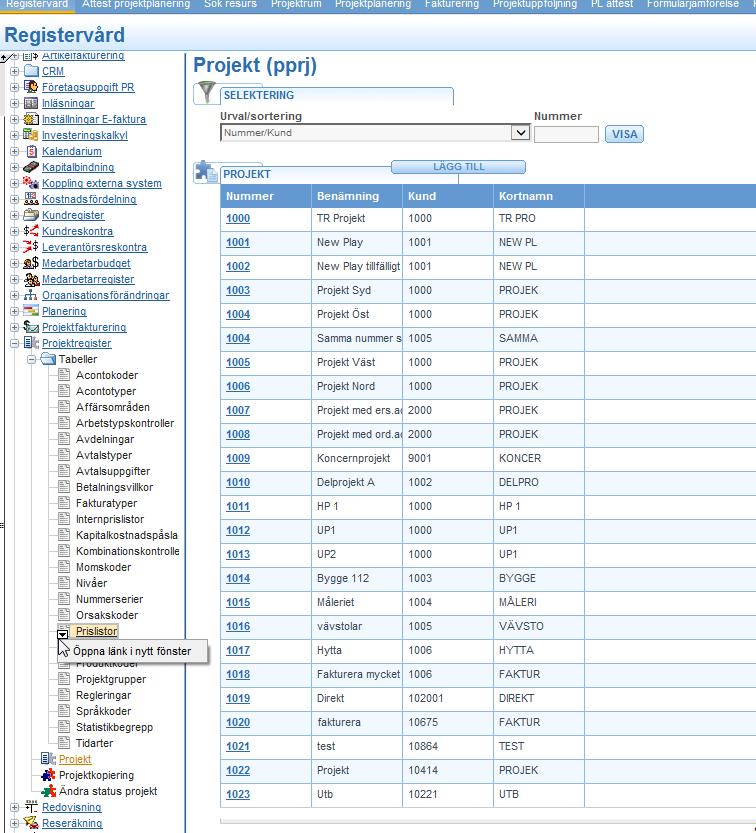This screenshot has height=833, width=756.
Task: Click the VISA button
Action: (624, 134)
